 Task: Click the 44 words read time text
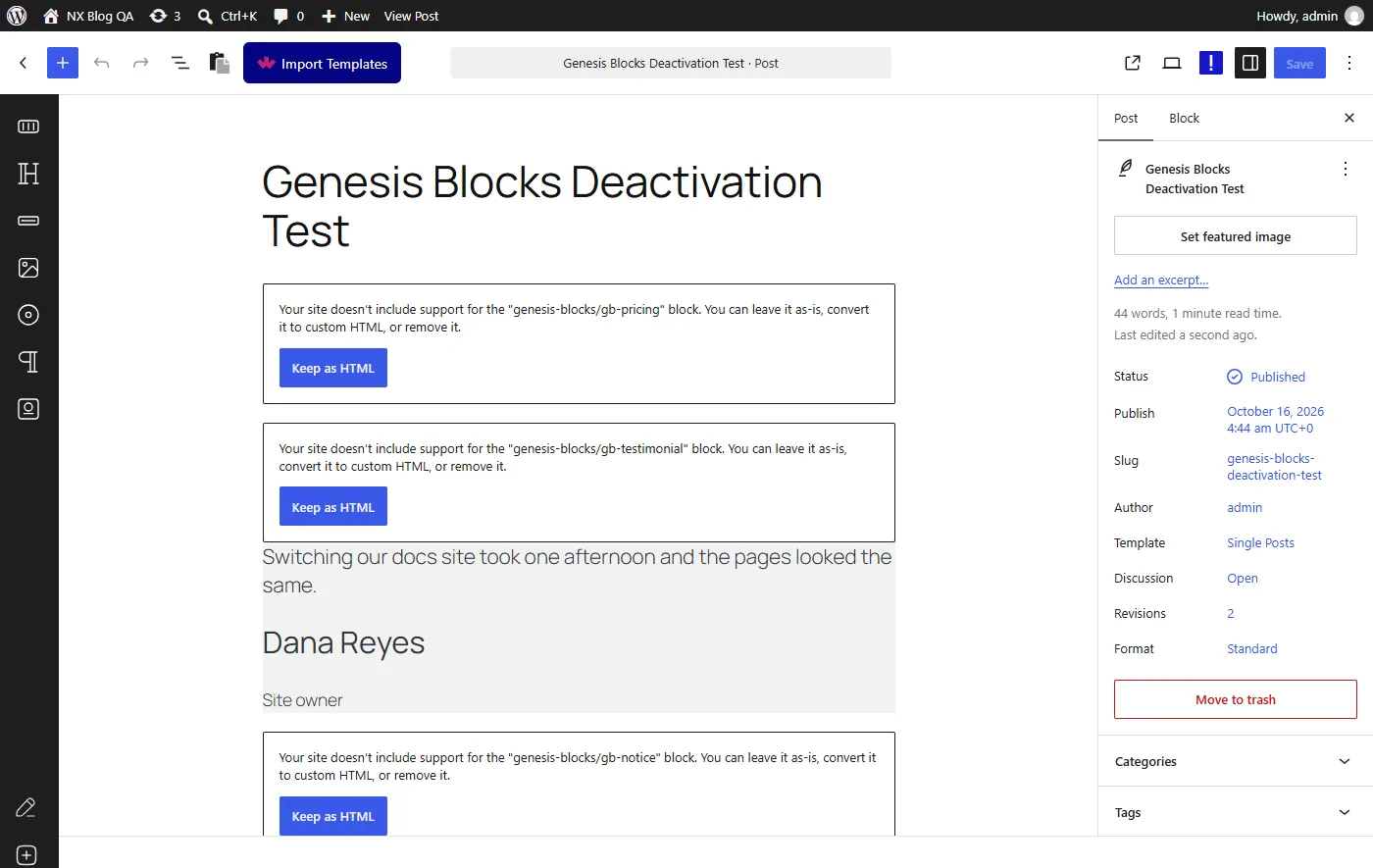(1197, 314)
